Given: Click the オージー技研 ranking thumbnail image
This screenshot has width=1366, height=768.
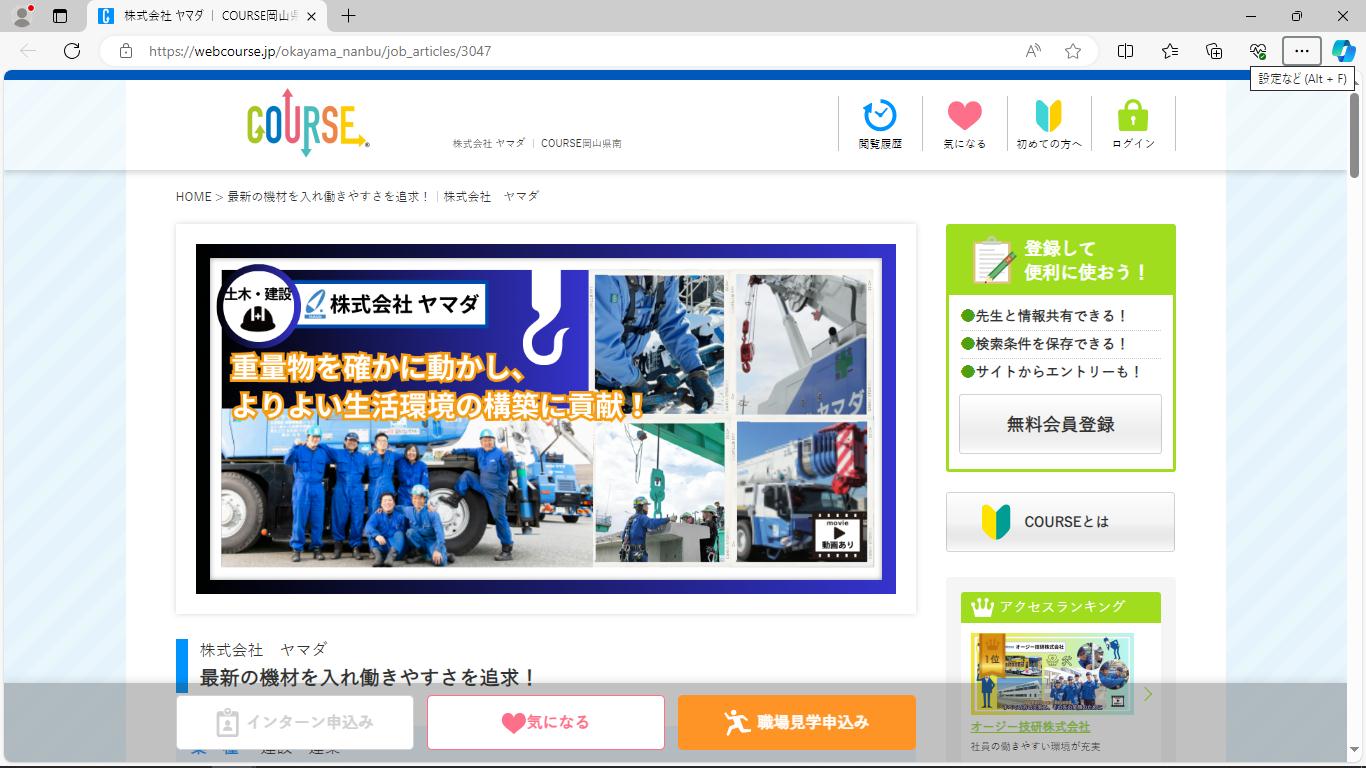Looking at the screenshot, I should 1052,673.
